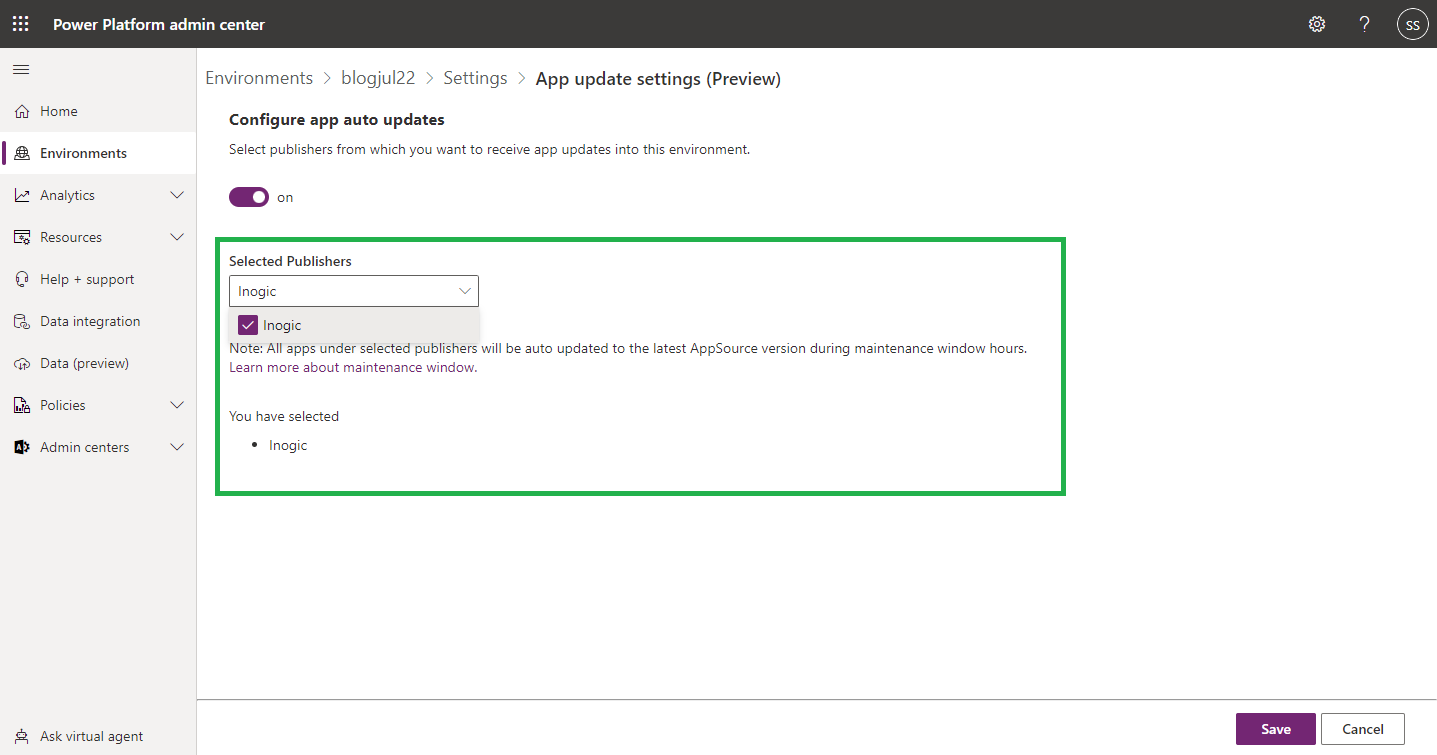Open the settings gear icon
Image resolution: width=1437 pixels, height=755 pixels.
[x=1317, y=24]
